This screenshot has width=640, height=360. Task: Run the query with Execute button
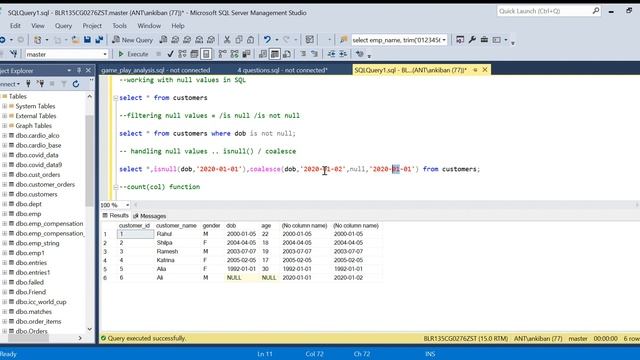point(133,54)
